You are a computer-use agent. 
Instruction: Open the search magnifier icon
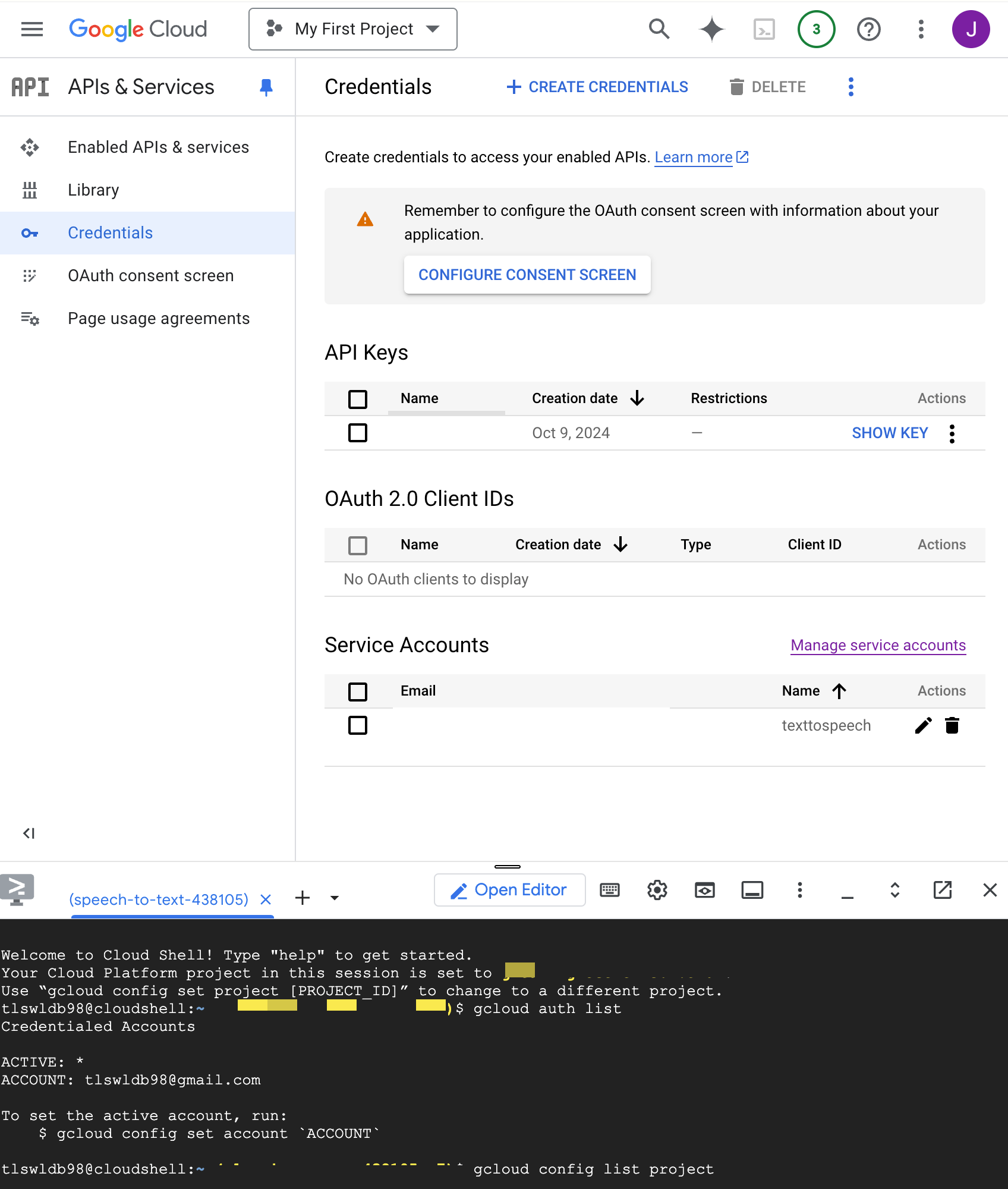point(659,29)
